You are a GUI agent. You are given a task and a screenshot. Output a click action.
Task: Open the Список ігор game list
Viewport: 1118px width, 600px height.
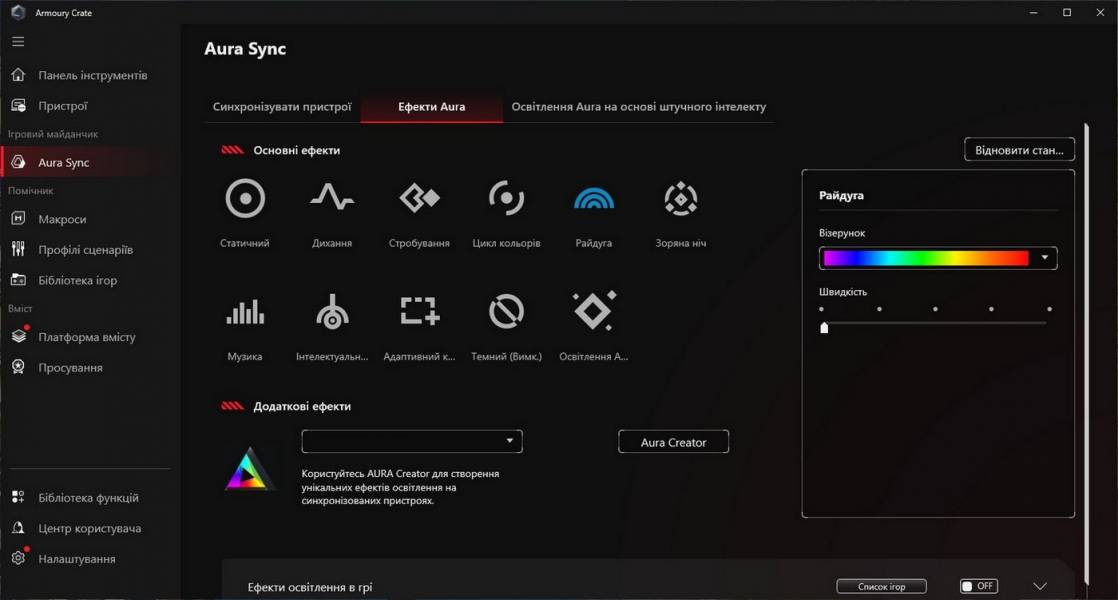pos(881,586)
